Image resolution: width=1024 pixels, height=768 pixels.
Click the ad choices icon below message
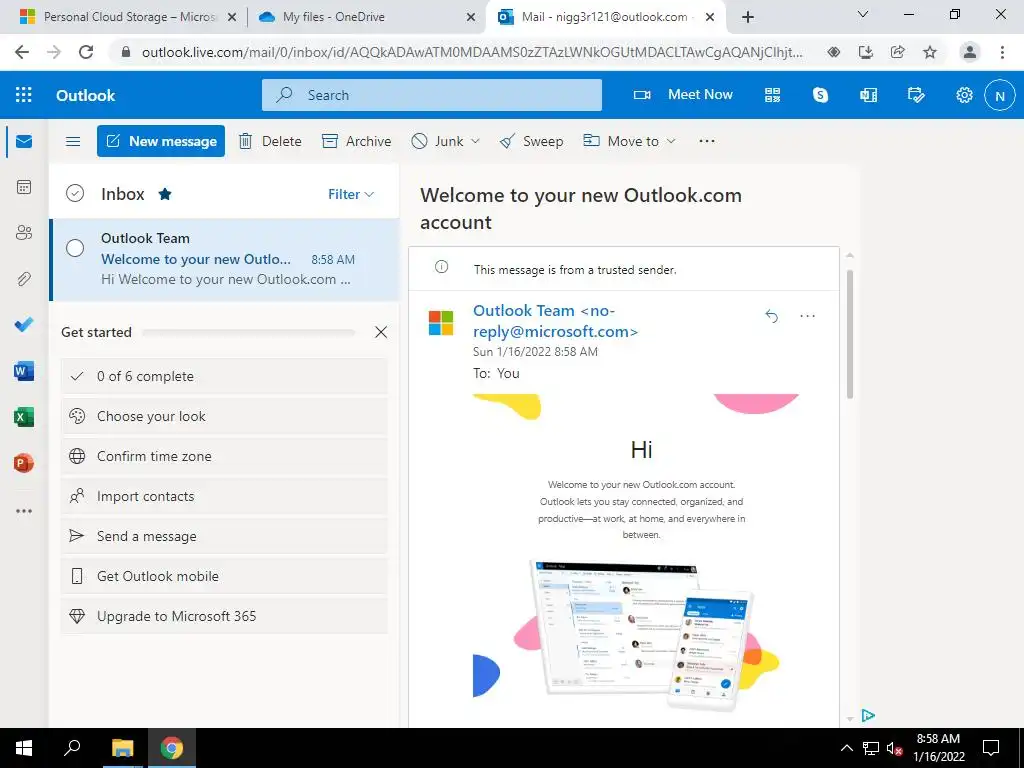[868, 716]
